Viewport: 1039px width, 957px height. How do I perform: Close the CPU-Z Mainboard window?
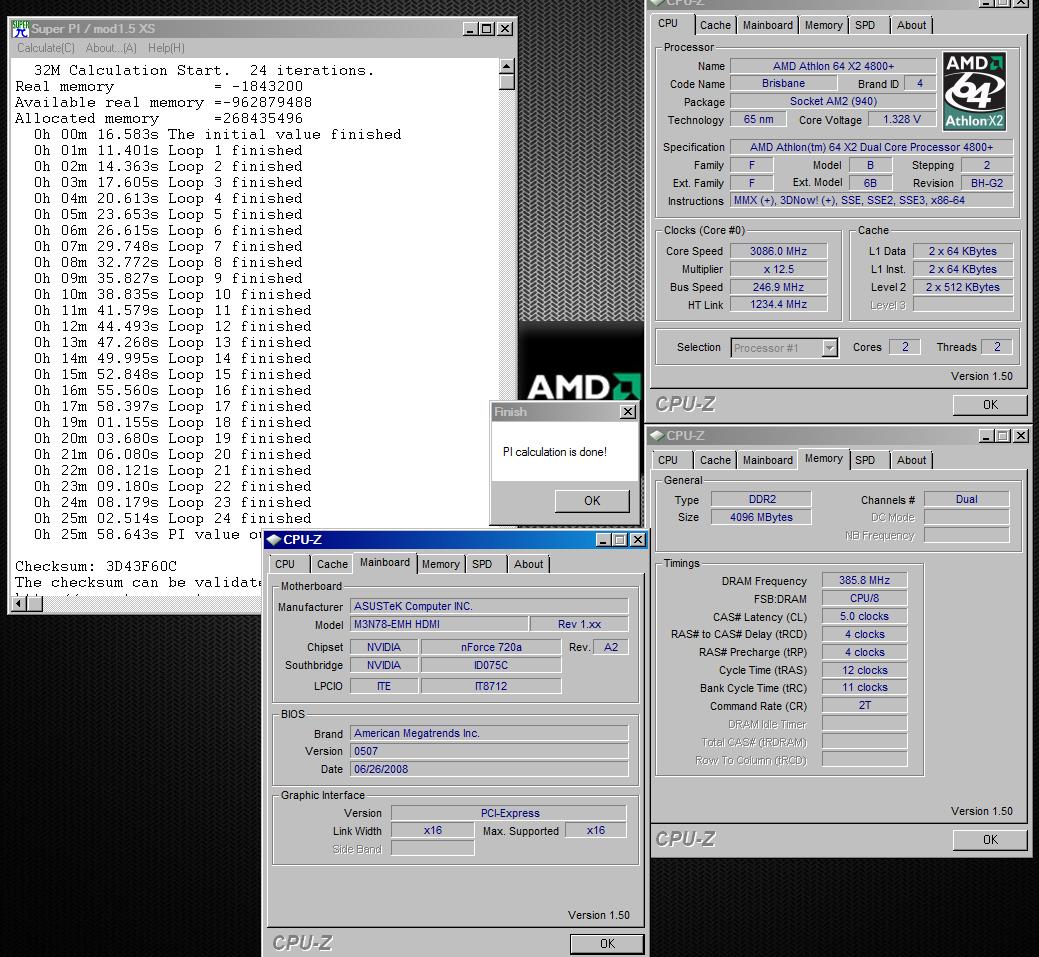click(x=637, y=539)
